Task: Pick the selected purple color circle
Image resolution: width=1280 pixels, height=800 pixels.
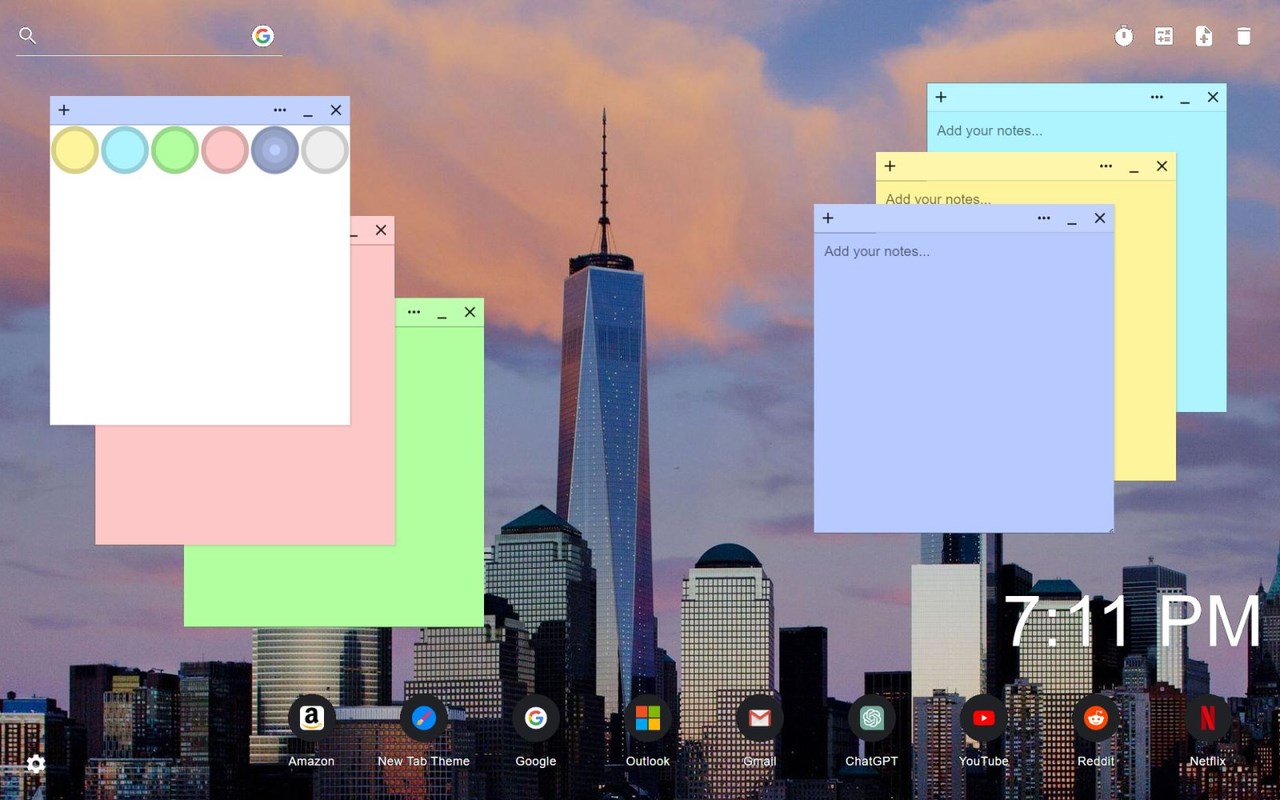Action: [275, 150]
